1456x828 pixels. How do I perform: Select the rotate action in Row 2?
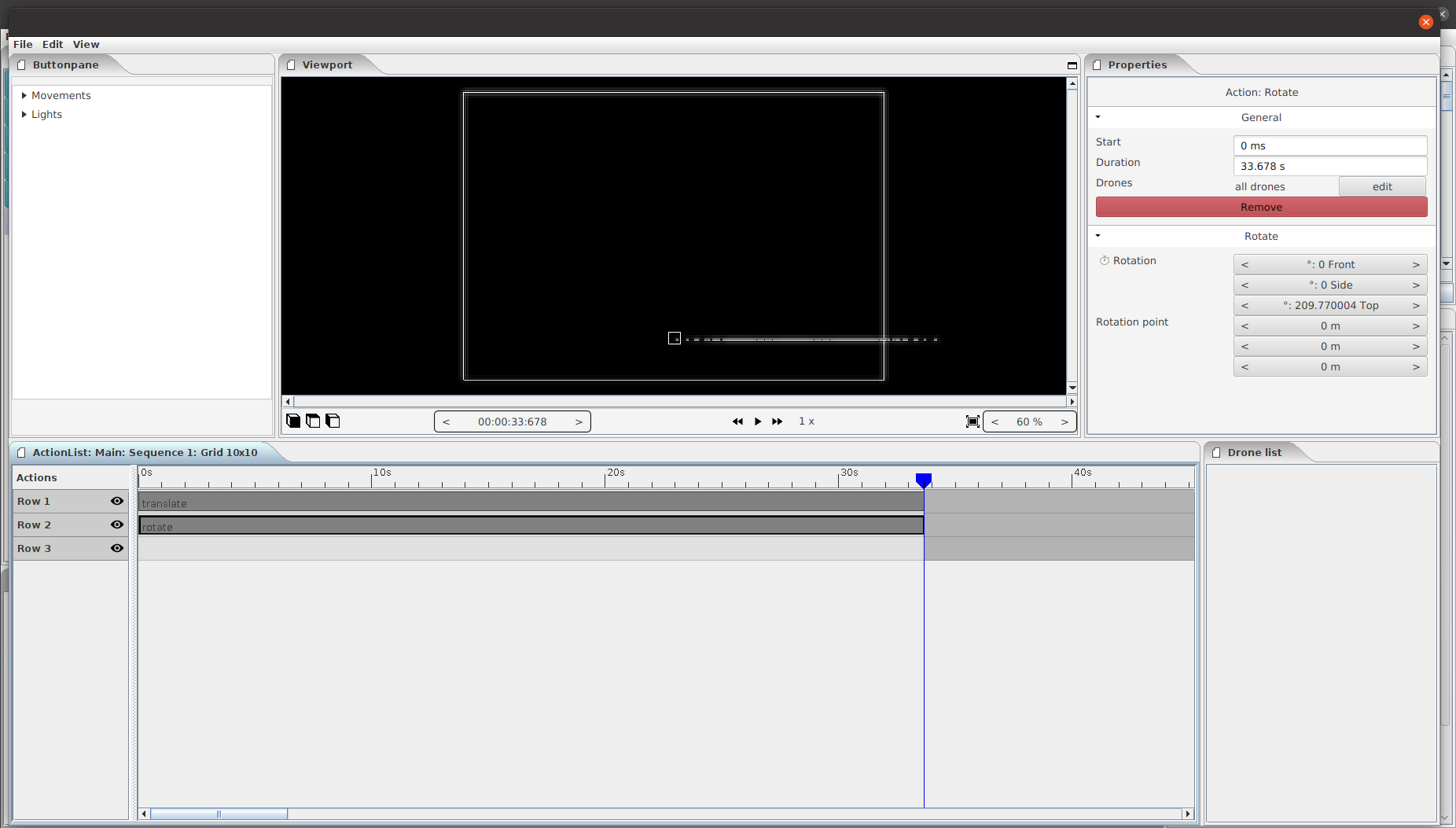coord(531,525)
